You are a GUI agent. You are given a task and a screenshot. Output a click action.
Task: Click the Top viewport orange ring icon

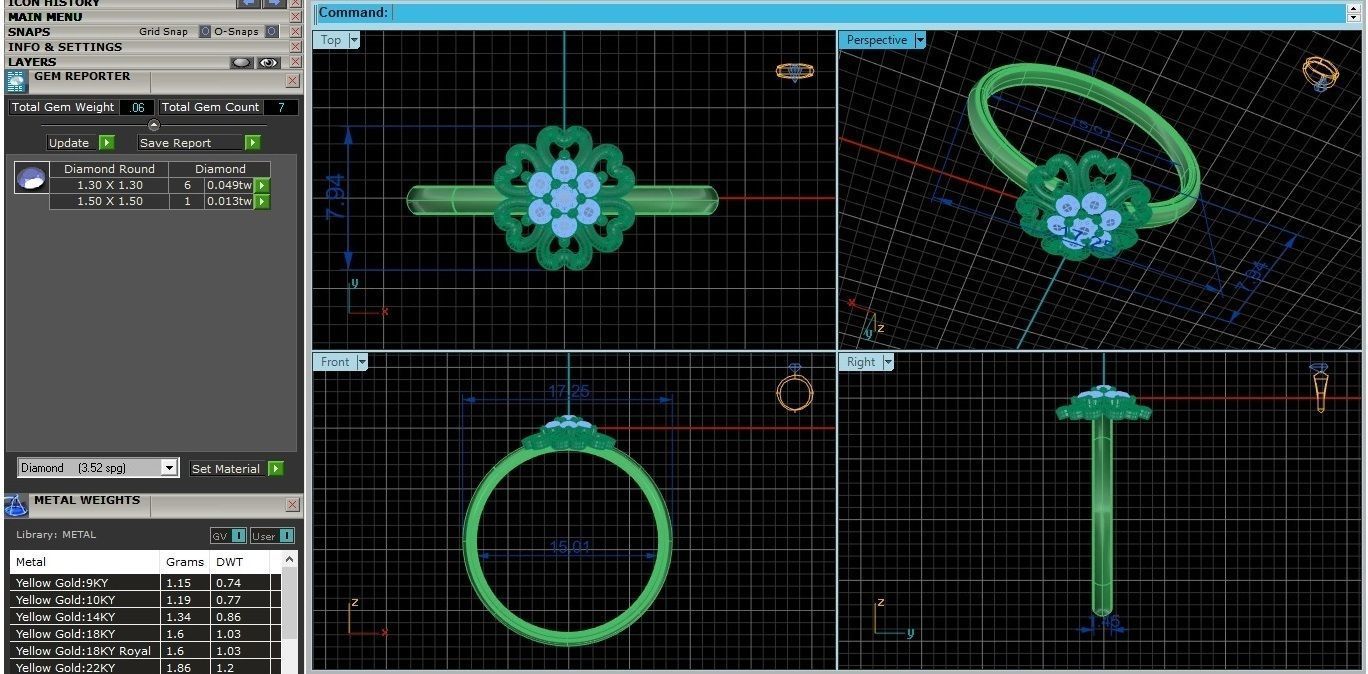(x=795, y=72)
